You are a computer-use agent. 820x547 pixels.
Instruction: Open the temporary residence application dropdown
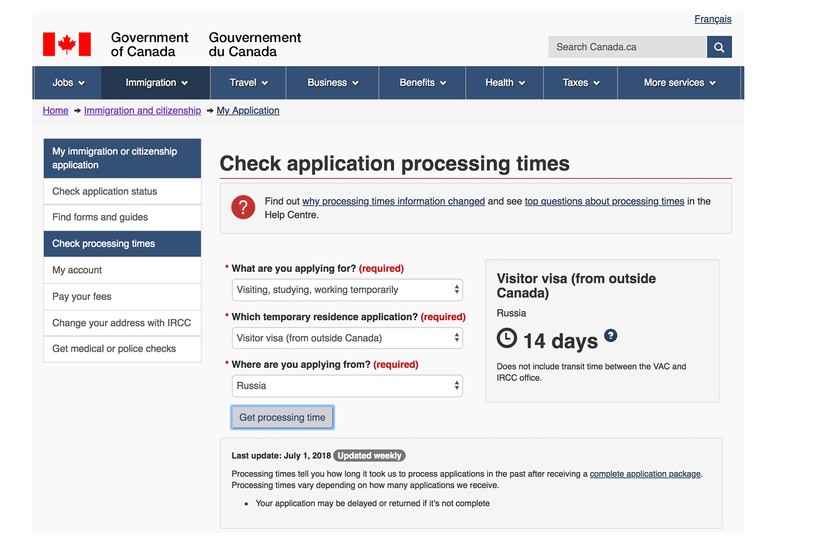347,338
